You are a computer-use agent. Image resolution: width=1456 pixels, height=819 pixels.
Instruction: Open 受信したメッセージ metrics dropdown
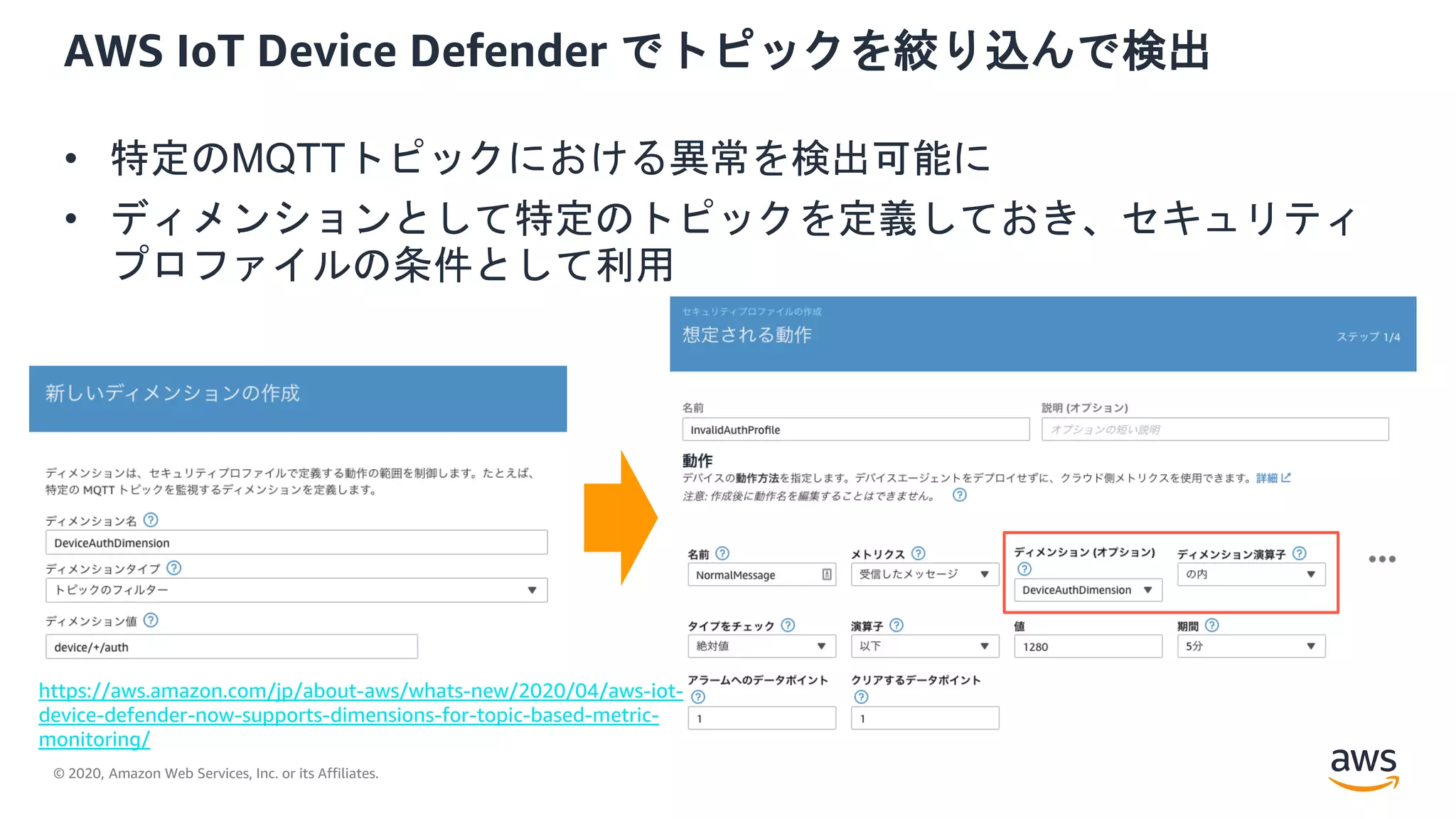click(925, 574)
